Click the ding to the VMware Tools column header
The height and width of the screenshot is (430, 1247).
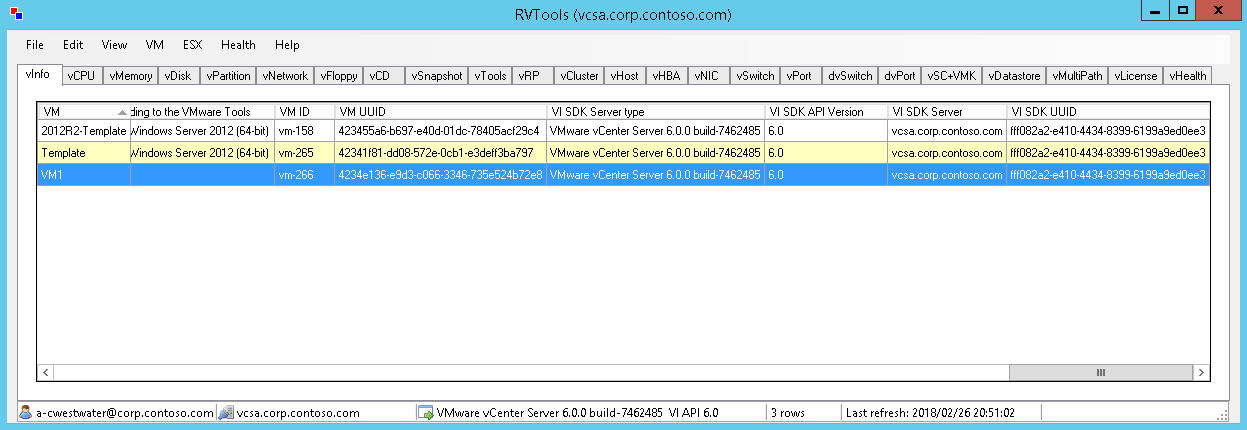tap(202, 112)
